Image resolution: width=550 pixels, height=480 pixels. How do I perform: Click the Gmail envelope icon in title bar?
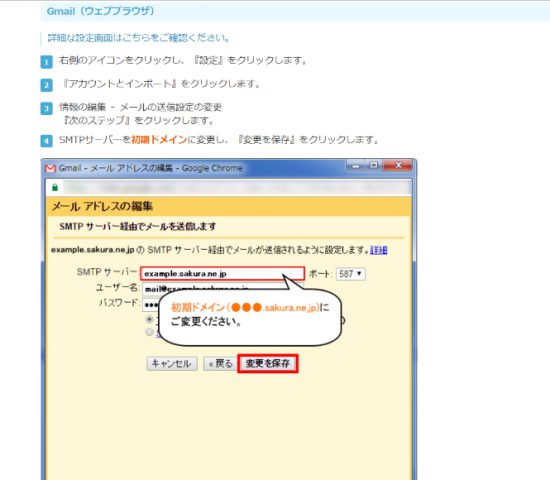(50, 168)
